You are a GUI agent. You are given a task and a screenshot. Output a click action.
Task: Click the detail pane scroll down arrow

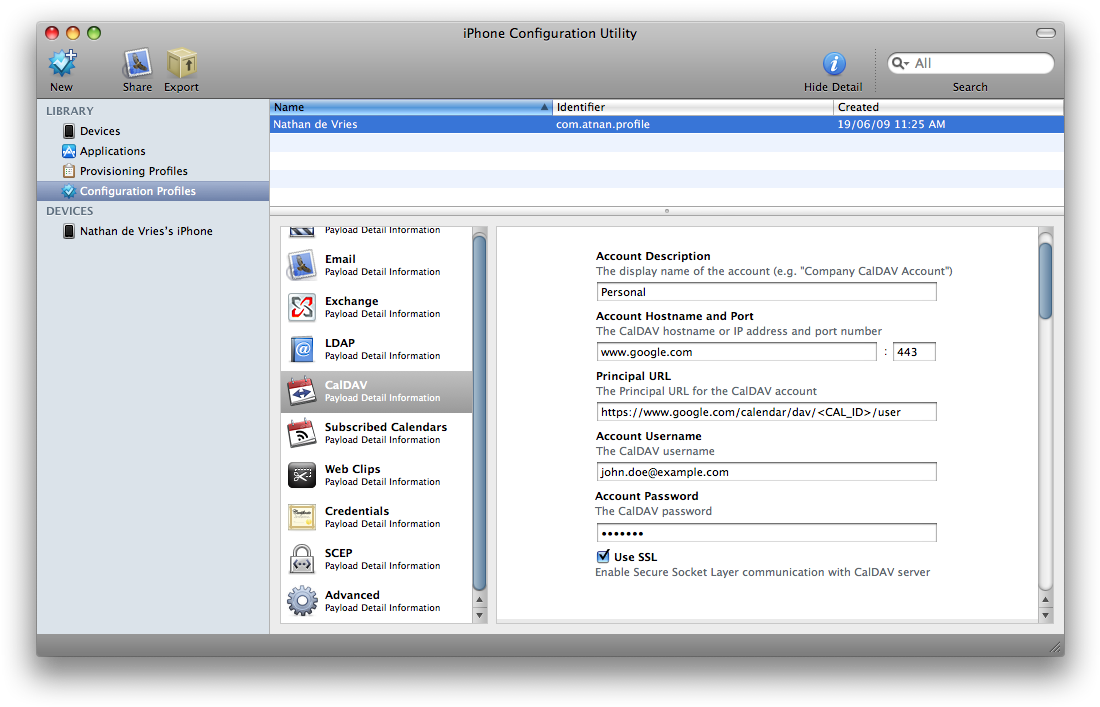[1045, 615]
